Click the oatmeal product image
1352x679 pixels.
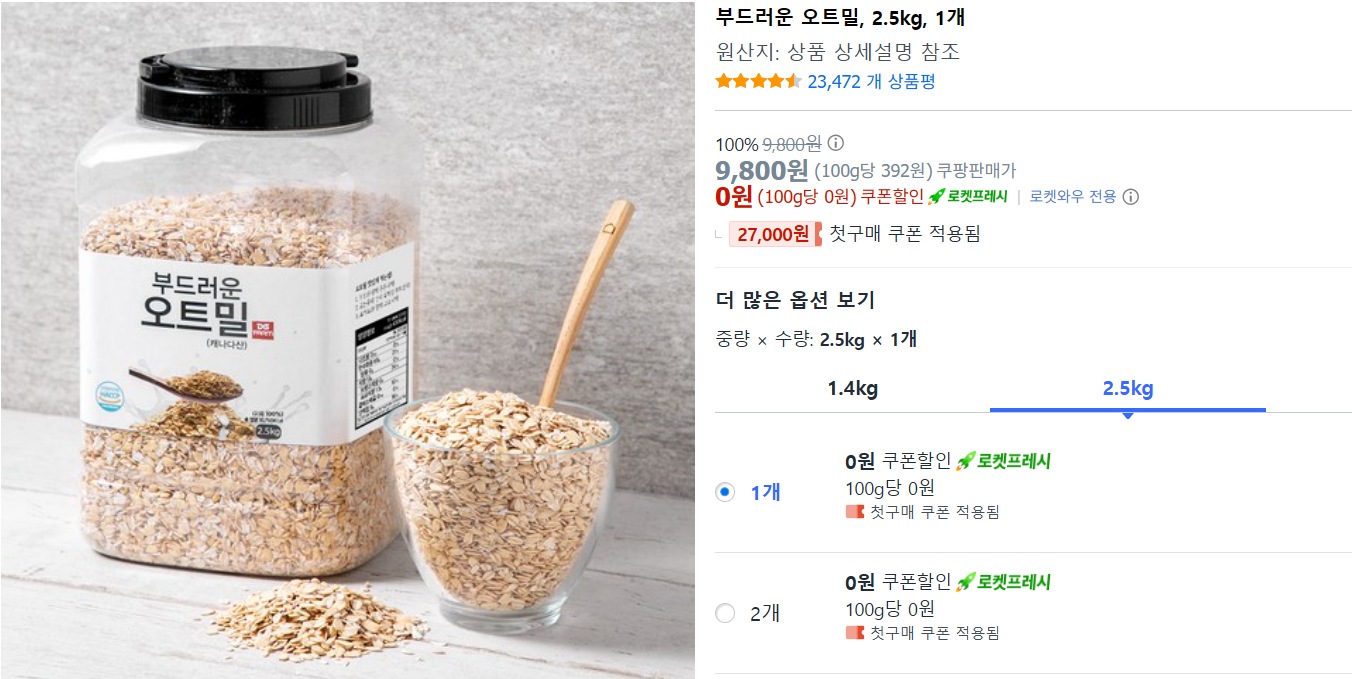click(347, 340)
